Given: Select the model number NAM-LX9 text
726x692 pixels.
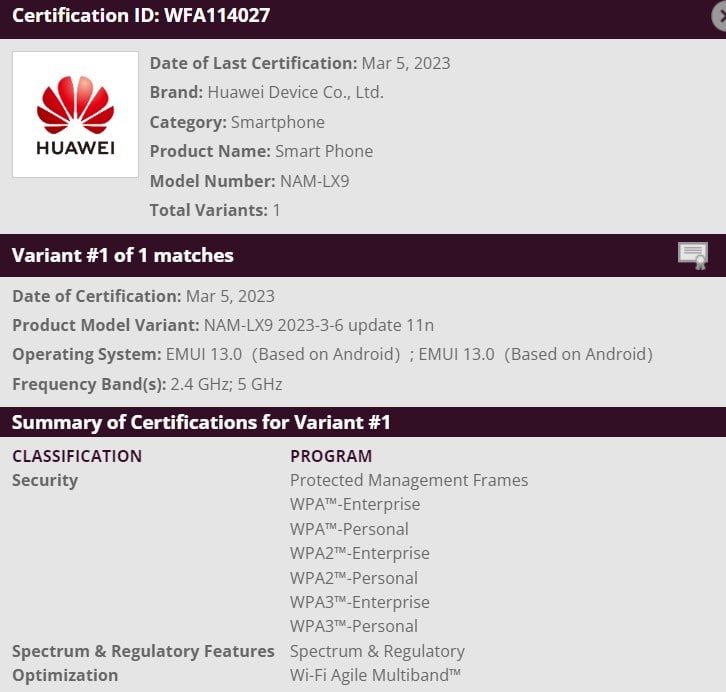Looking at the screenshot, I should click(x=314, y=181).
